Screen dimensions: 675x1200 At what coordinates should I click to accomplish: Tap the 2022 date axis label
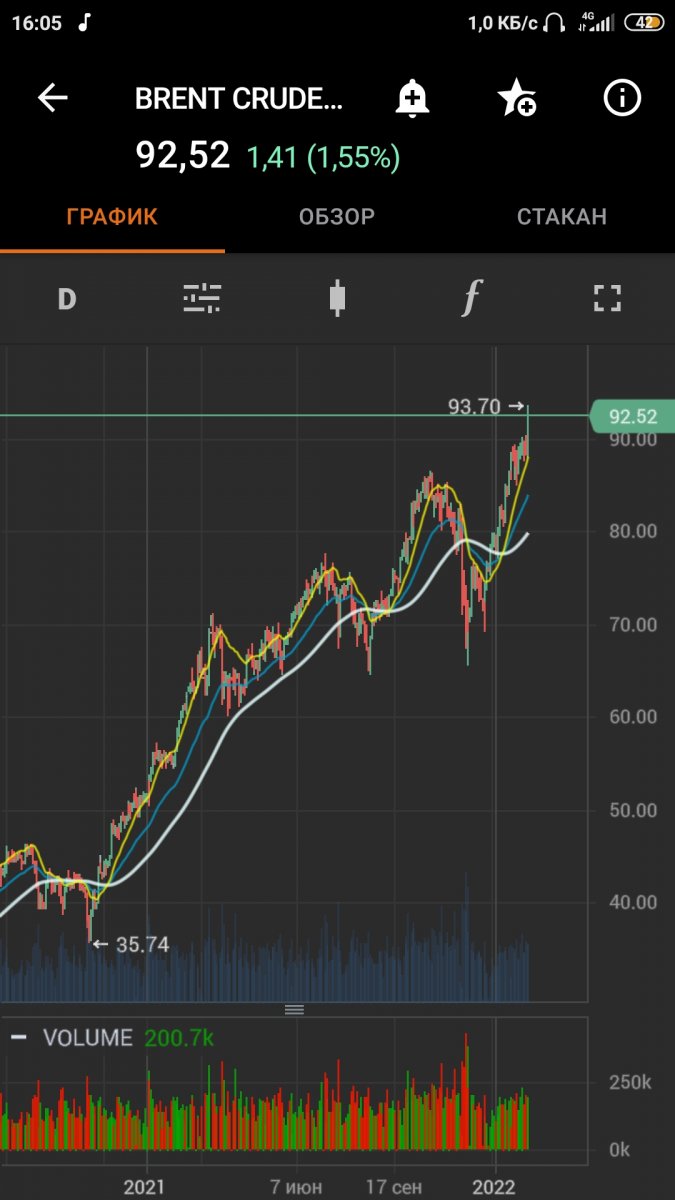tap(494, 1187)
